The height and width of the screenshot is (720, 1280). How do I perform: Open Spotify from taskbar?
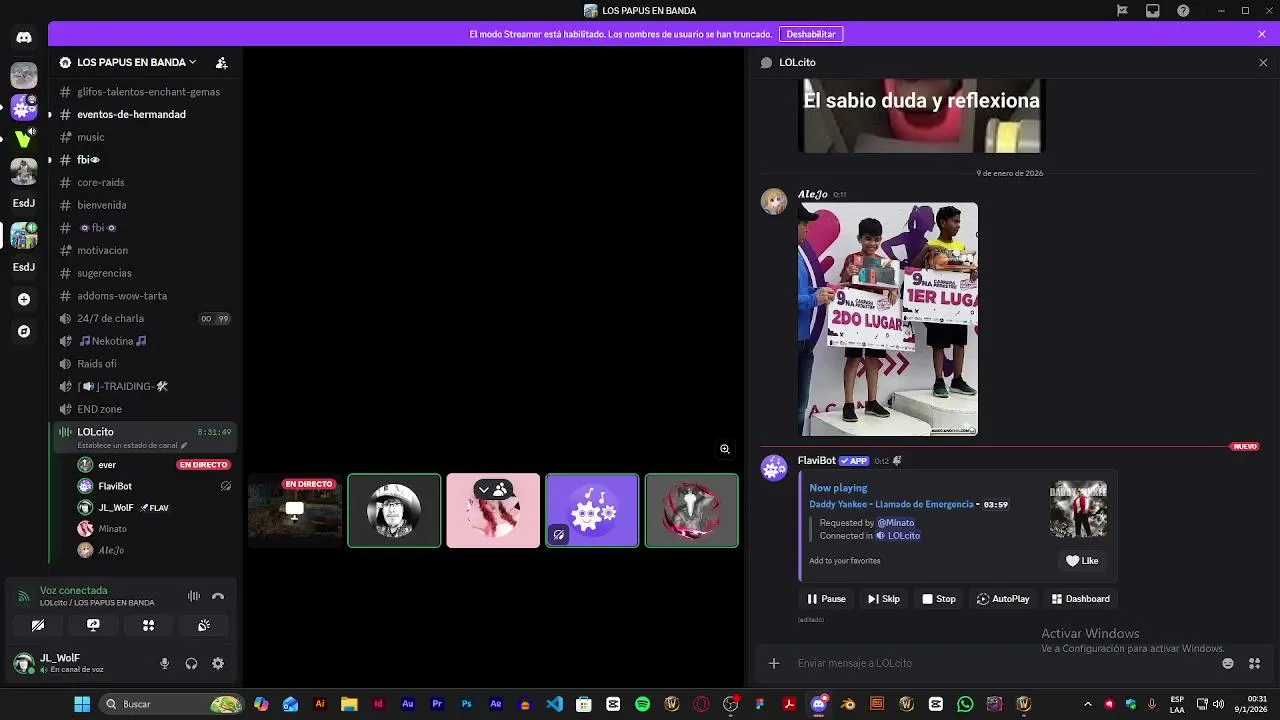(x=642, y=704)
